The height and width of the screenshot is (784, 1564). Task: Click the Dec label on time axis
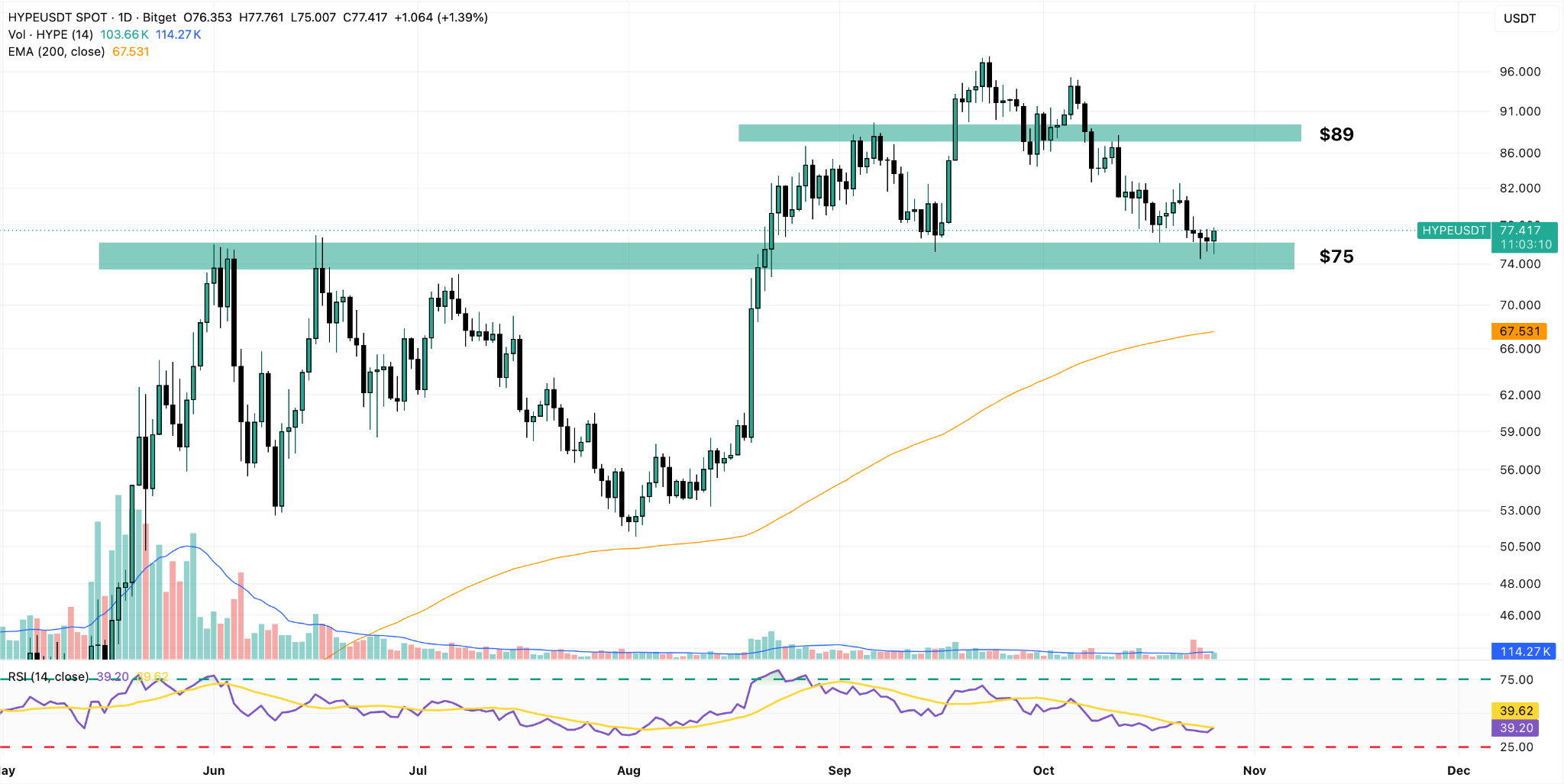coord(1459,770)
